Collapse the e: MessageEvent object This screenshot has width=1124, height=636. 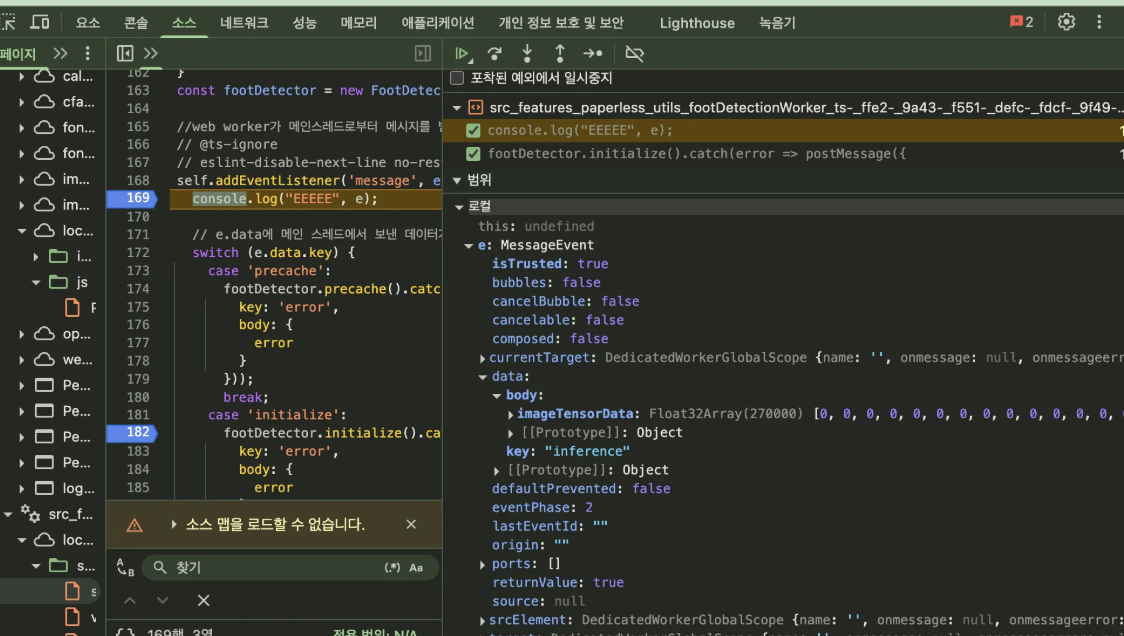pyautogui.click(x=469, y=245)
